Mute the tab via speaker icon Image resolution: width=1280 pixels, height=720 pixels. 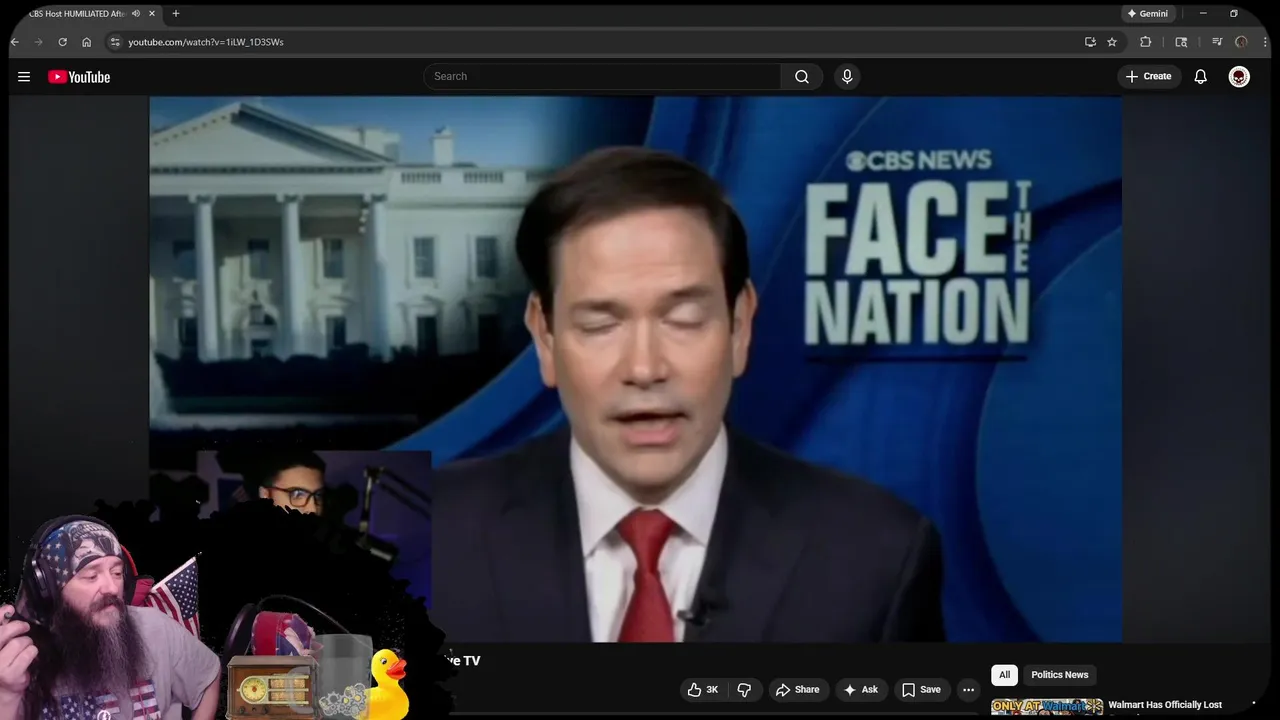coord(136,14)
